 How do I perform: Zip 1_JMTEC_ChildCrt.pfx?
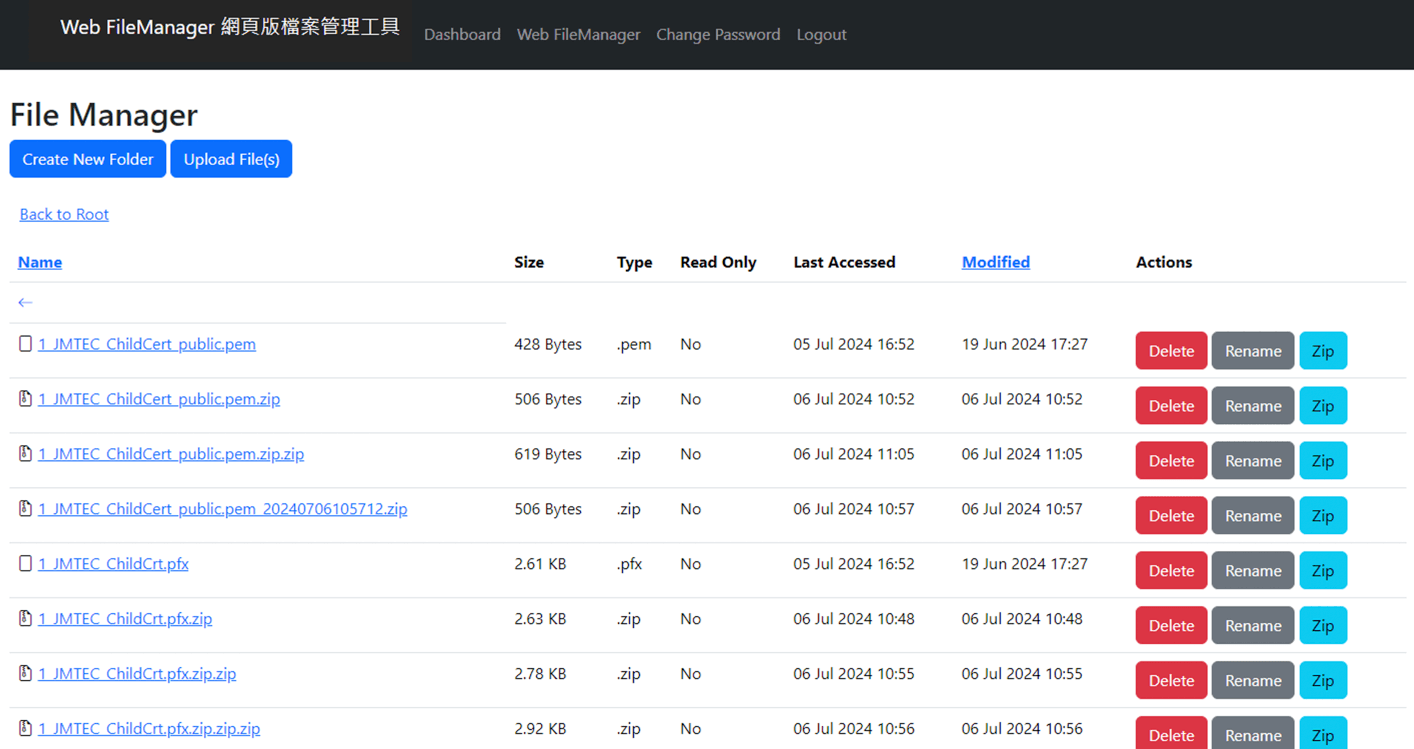tap(1323, 571)
